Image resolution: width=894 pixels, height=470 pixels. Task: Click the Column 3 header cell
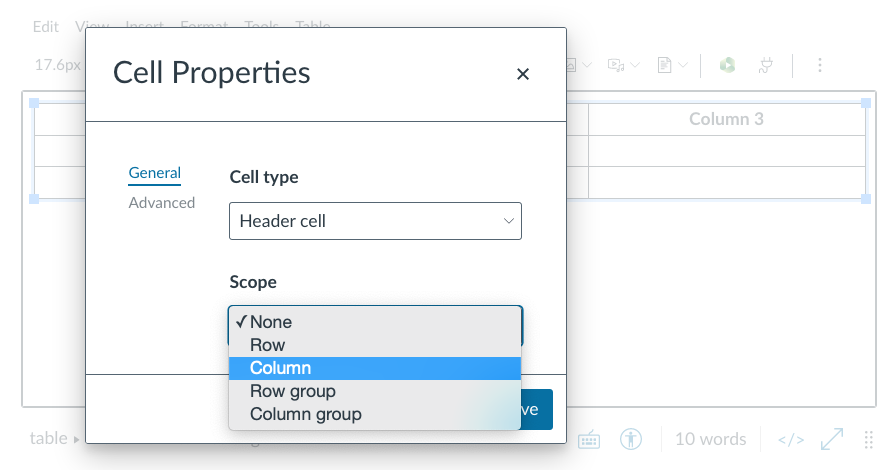(726, 119)
